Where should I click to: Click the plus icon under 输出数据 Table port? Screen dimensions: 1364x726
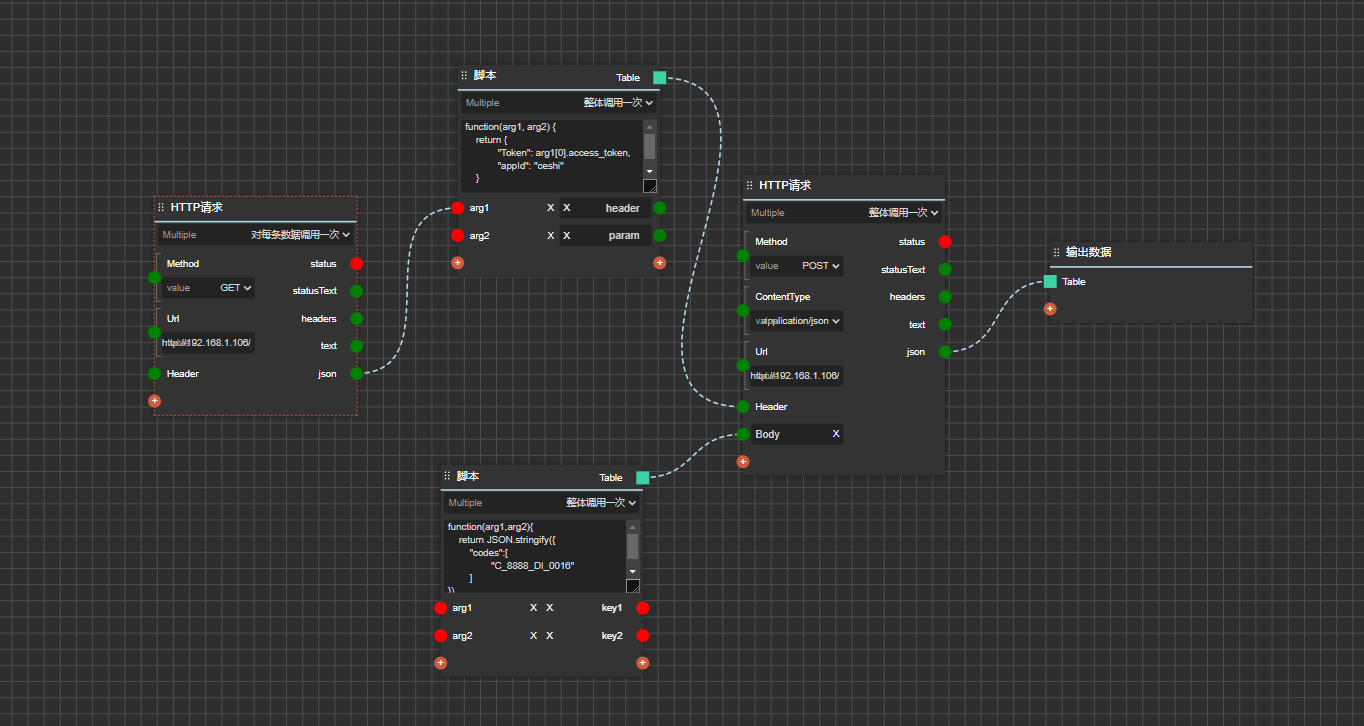pyautogui.click(x=1050, y=309)
